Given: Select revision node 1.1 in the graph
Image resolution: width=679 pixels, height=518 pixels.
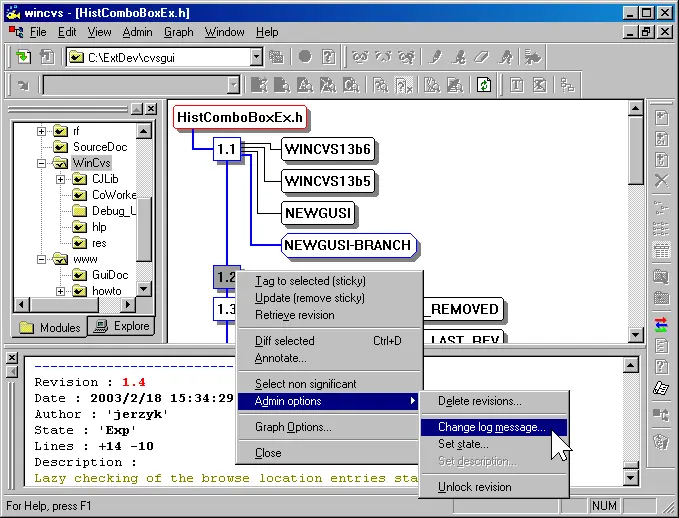Looking at the screenshot, I should [226, 149].
